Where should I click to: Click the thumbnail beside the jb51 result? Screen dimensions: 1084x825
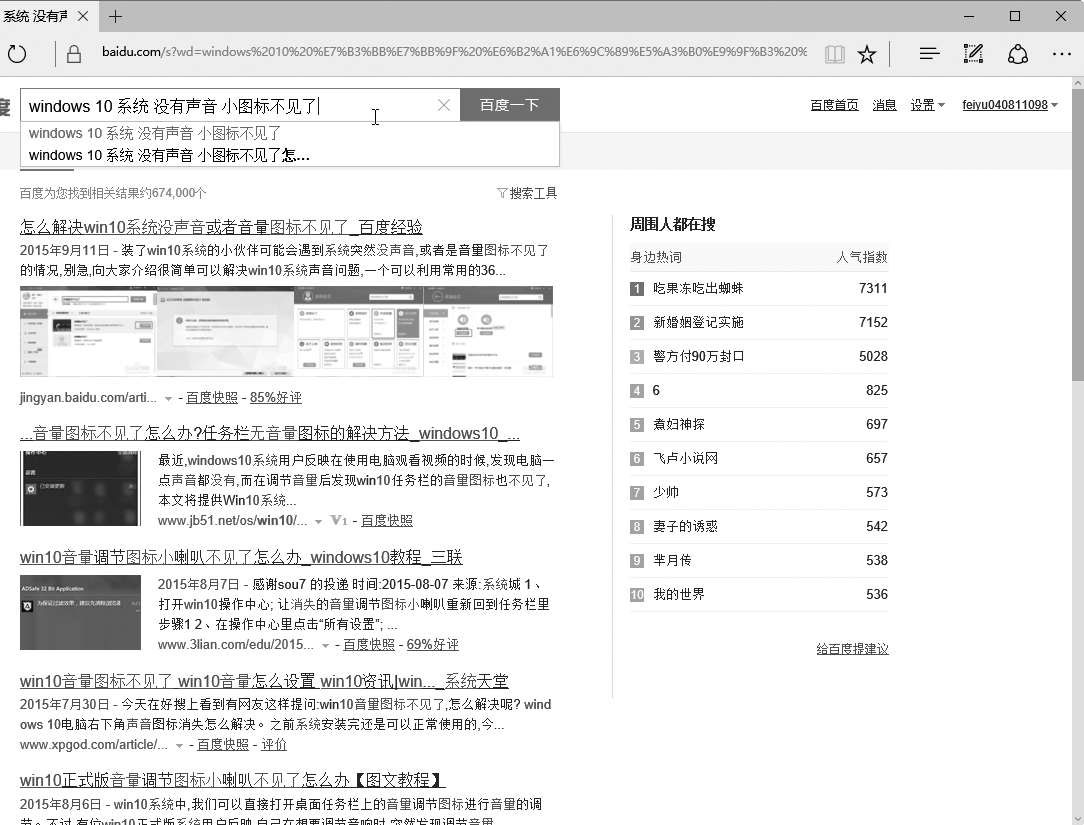tap(81, 488)
